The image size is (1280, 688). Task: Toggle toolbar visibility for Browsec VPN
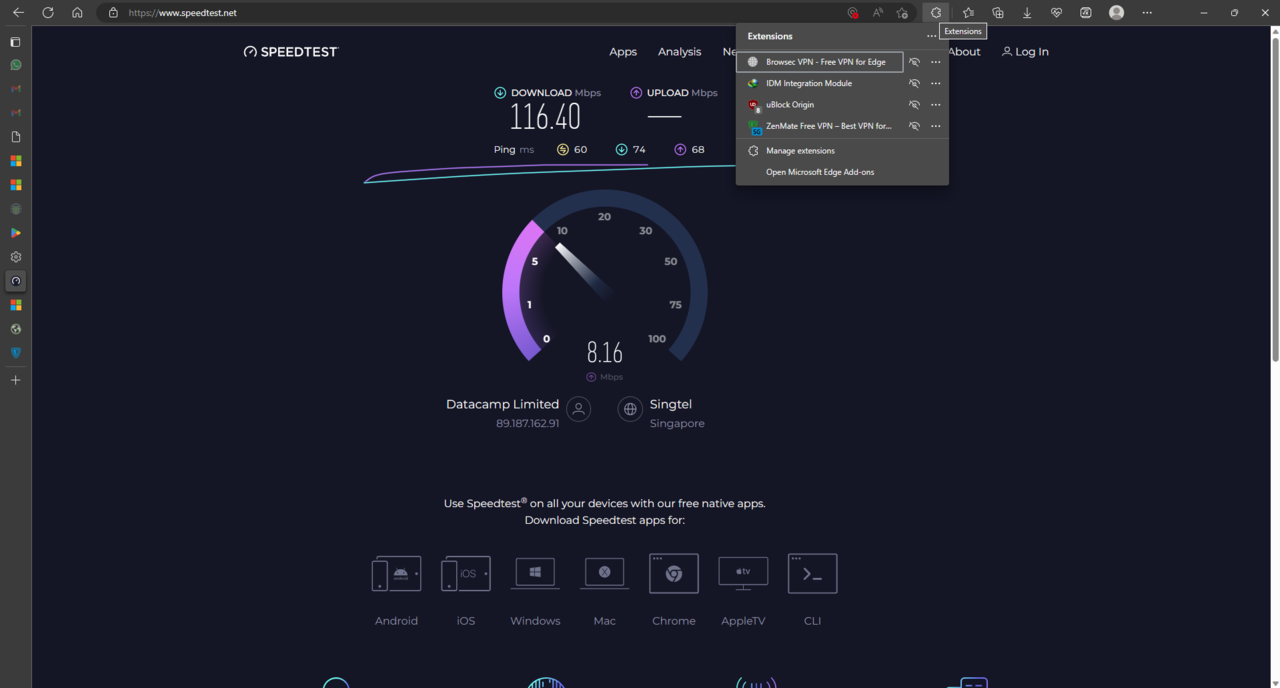(914, 62)
